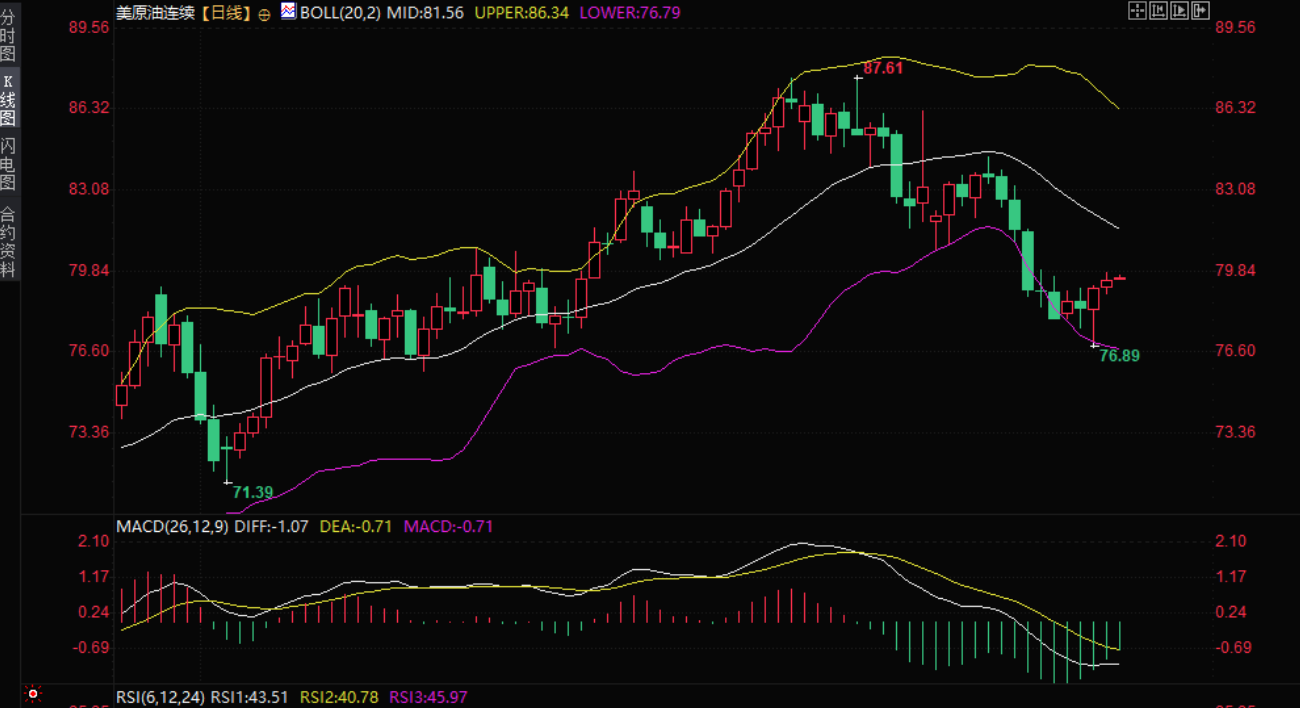This screenshot has width=1300, height=708.
Task: Click the right axis 73.36 price label
Action: [x=1234, y=432]
